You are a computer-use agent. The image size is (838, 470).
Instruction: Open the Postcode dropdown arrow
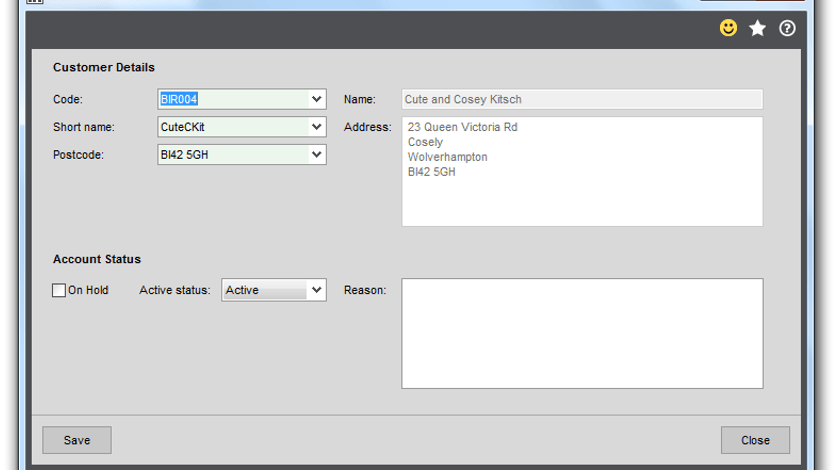click(x=316, y=155)
